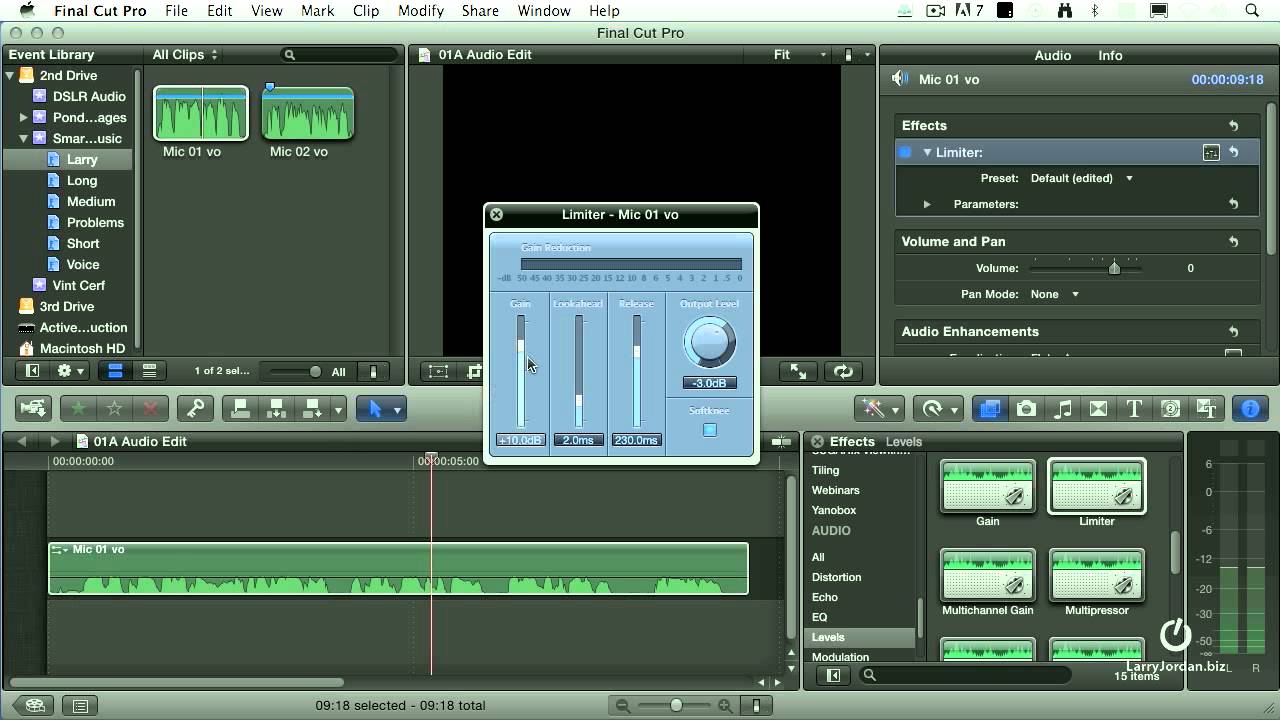
Task: Select the EQ audio effects category
Action: click(x=820, y=617)
